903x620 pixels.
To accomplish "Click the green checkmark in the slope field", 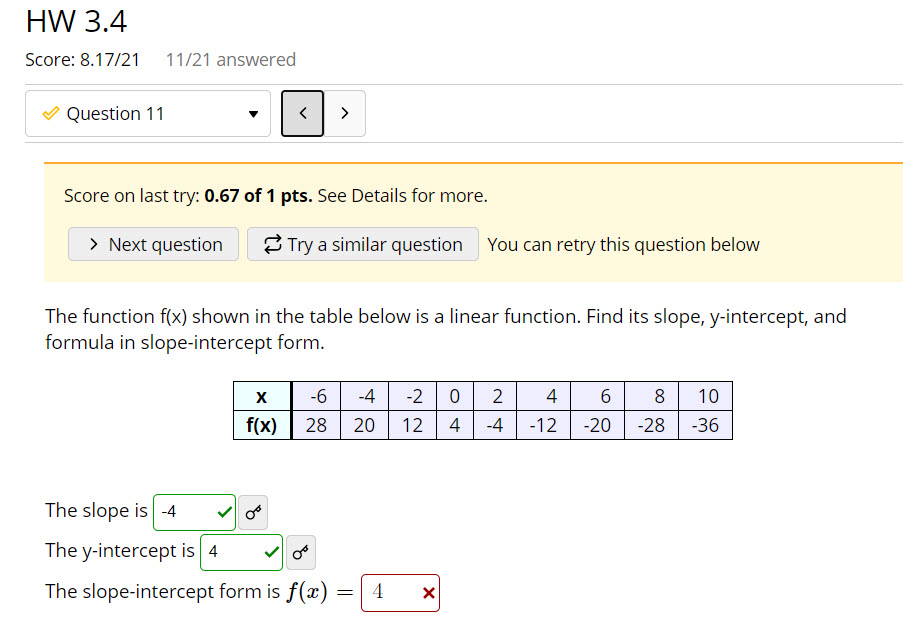I will point(222,511).
